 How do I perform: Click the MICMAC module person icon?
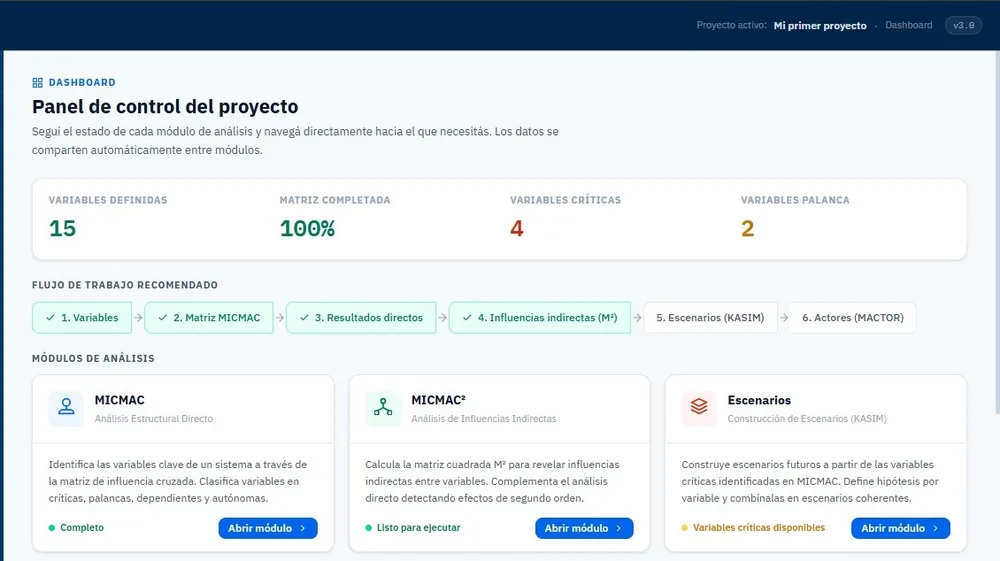coord(66,407)
